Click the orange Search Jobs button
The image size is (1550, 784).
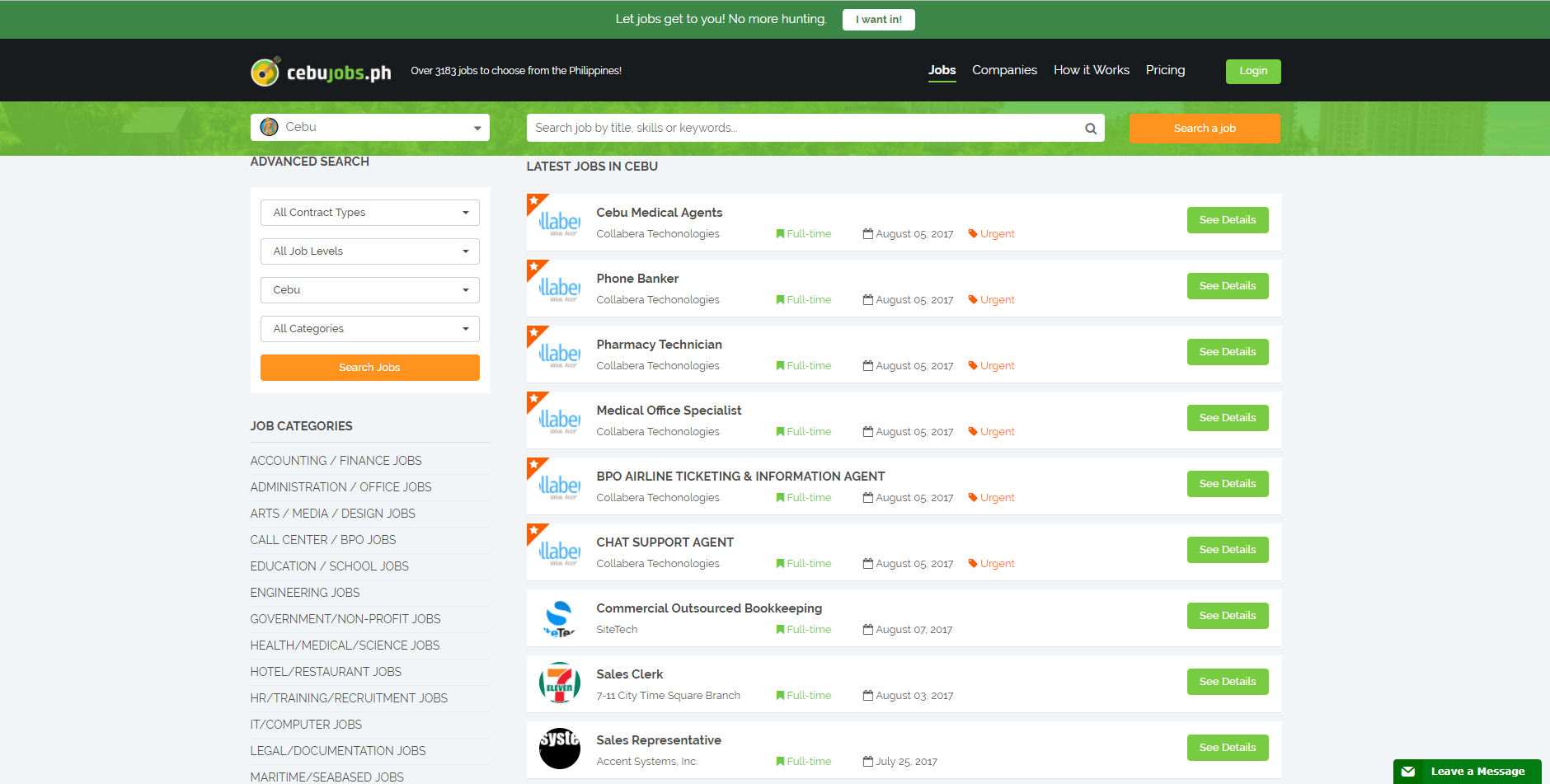(370, 368)
